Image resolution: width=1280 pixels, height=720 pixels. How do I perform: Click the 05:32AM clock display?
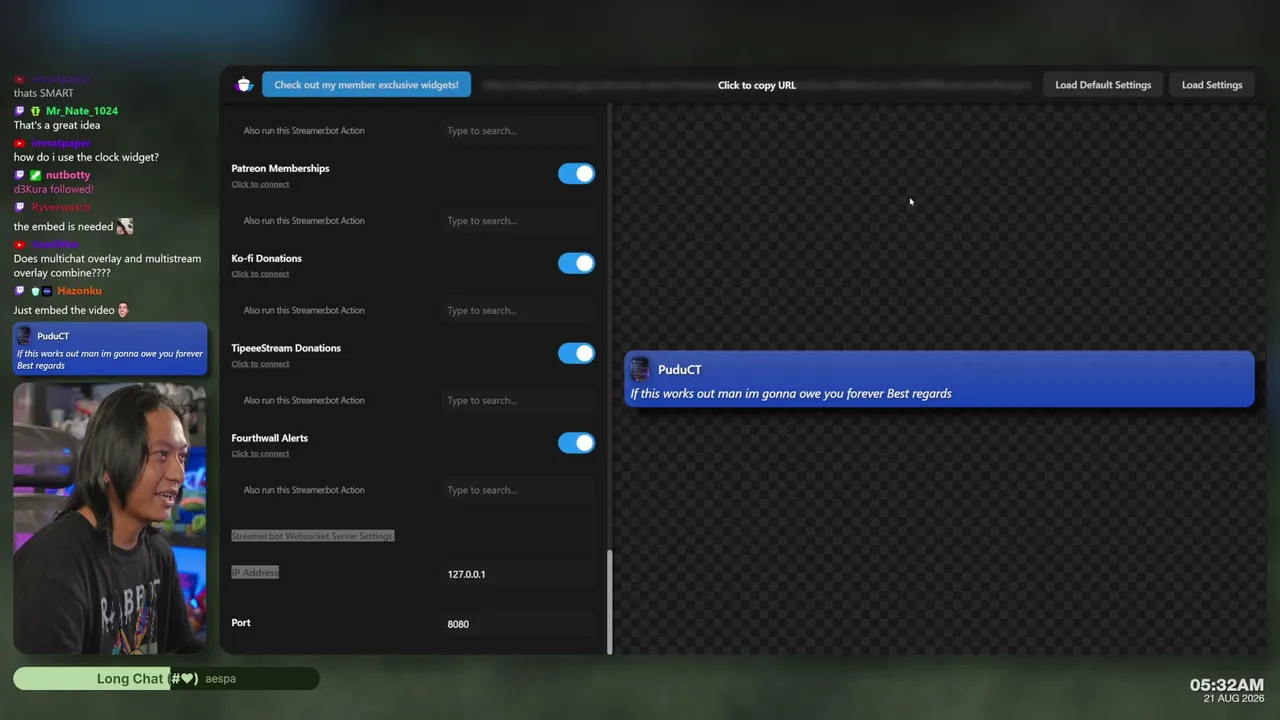coord(1227,685)
